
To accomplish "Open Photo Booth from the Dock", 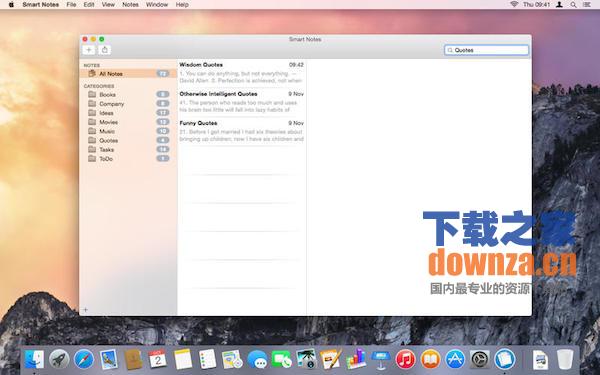I will point(306,359).
